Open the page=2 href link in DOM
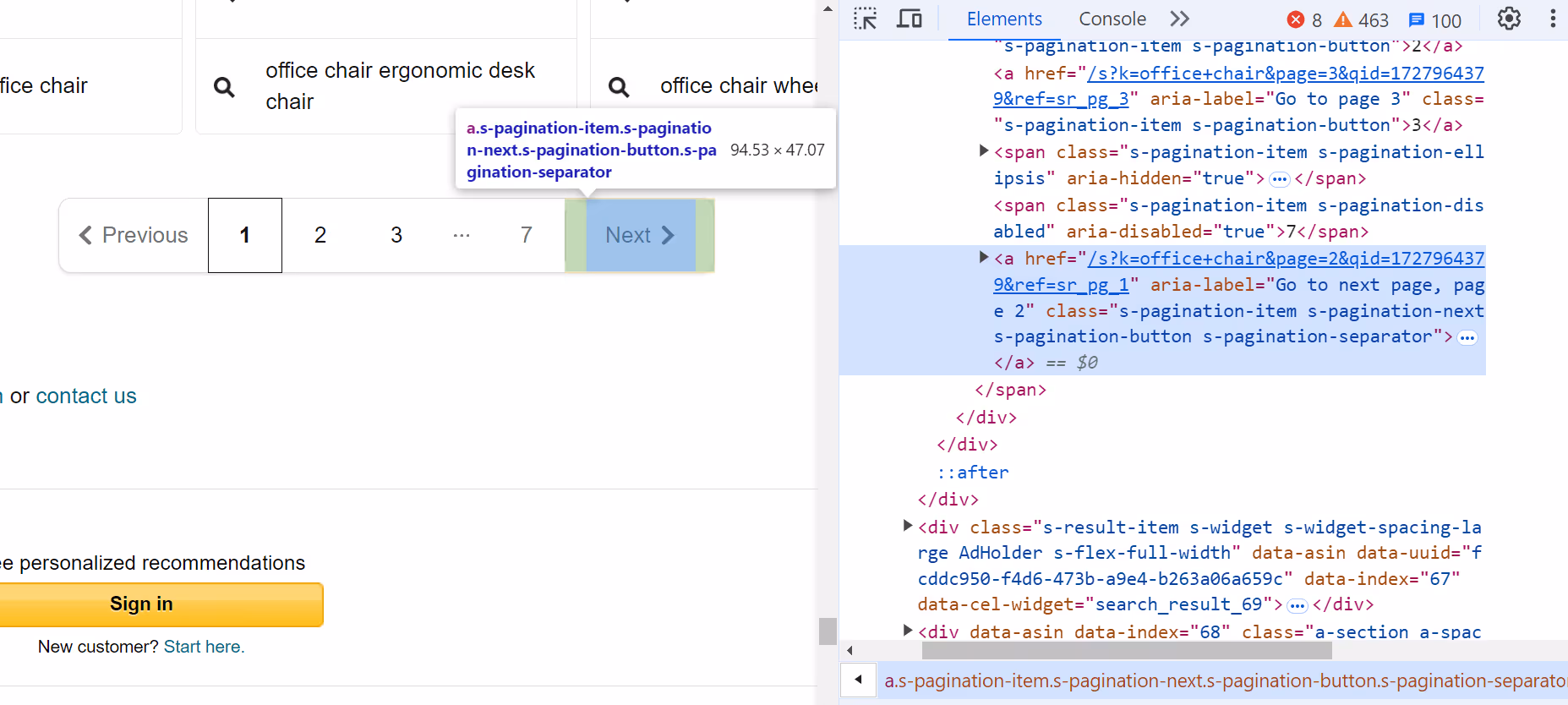This screenshot has width=1568, height=705. point(1238,271)
